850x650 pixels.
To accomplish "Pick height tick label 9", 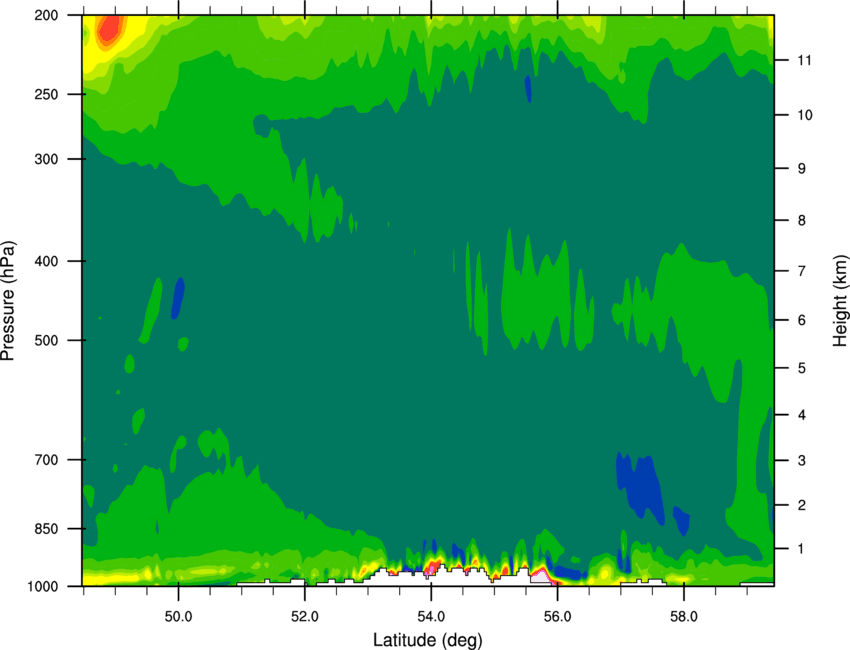I will (801, 169).
